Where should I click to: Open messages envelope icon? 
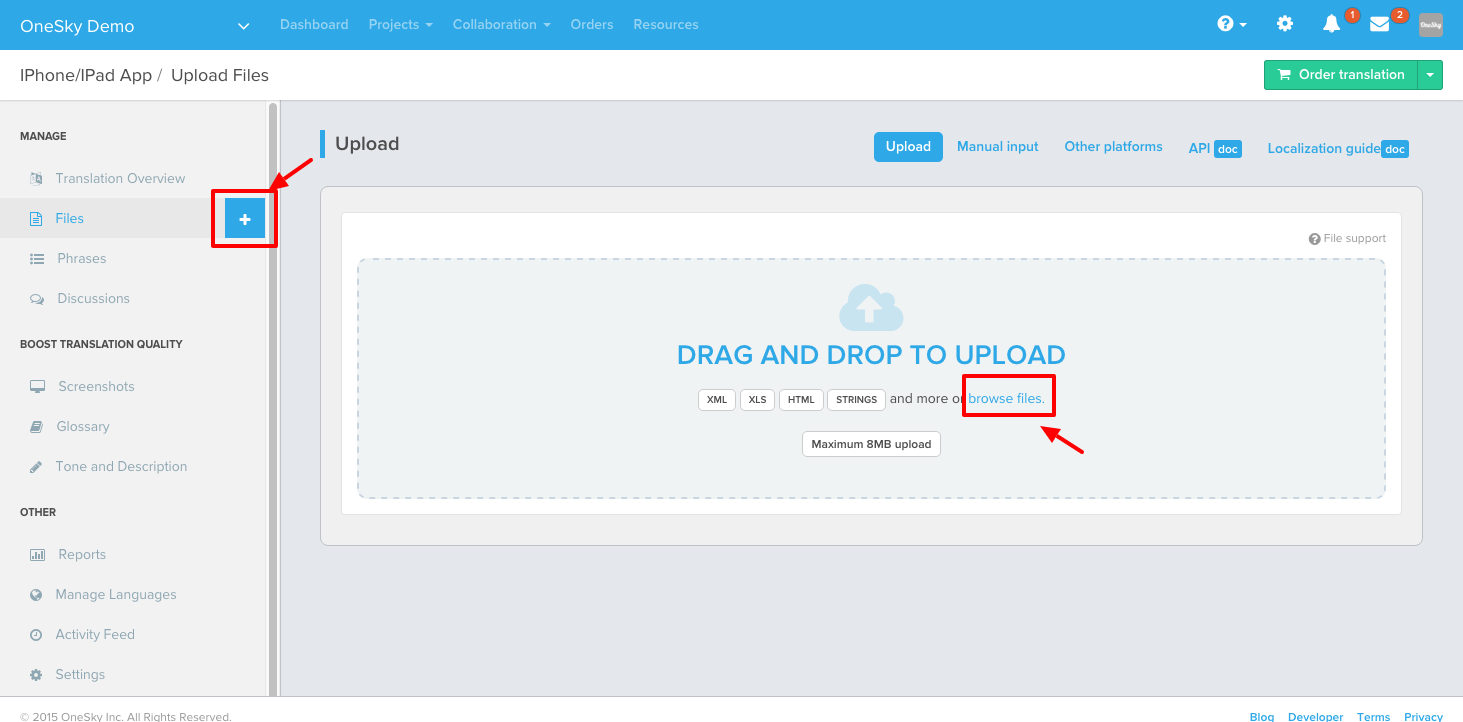coord(1380,24)
